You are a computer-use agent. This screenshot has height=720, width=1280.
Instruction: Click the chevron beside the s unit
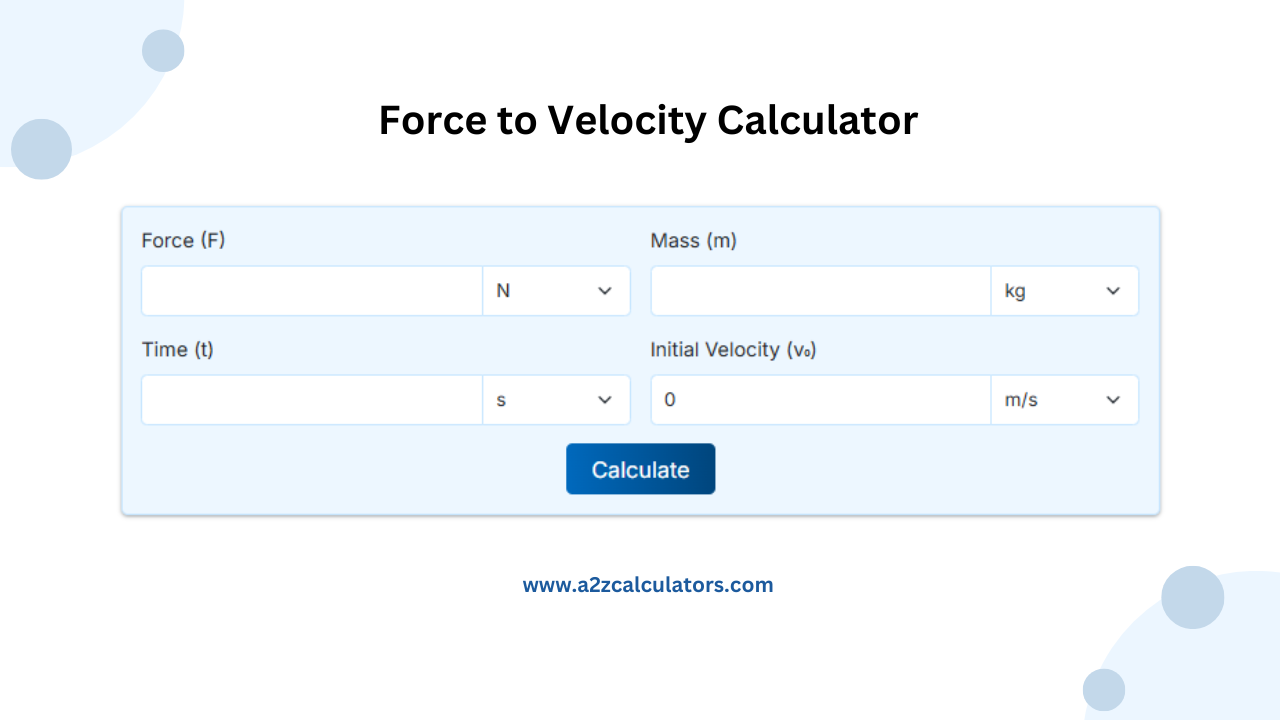click(604, 399)
